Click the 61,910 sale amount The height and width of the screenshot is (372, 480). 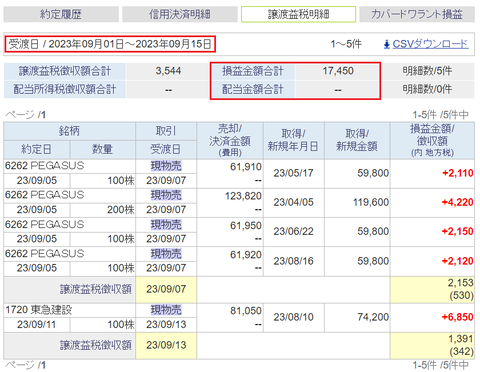coord(246,167)
